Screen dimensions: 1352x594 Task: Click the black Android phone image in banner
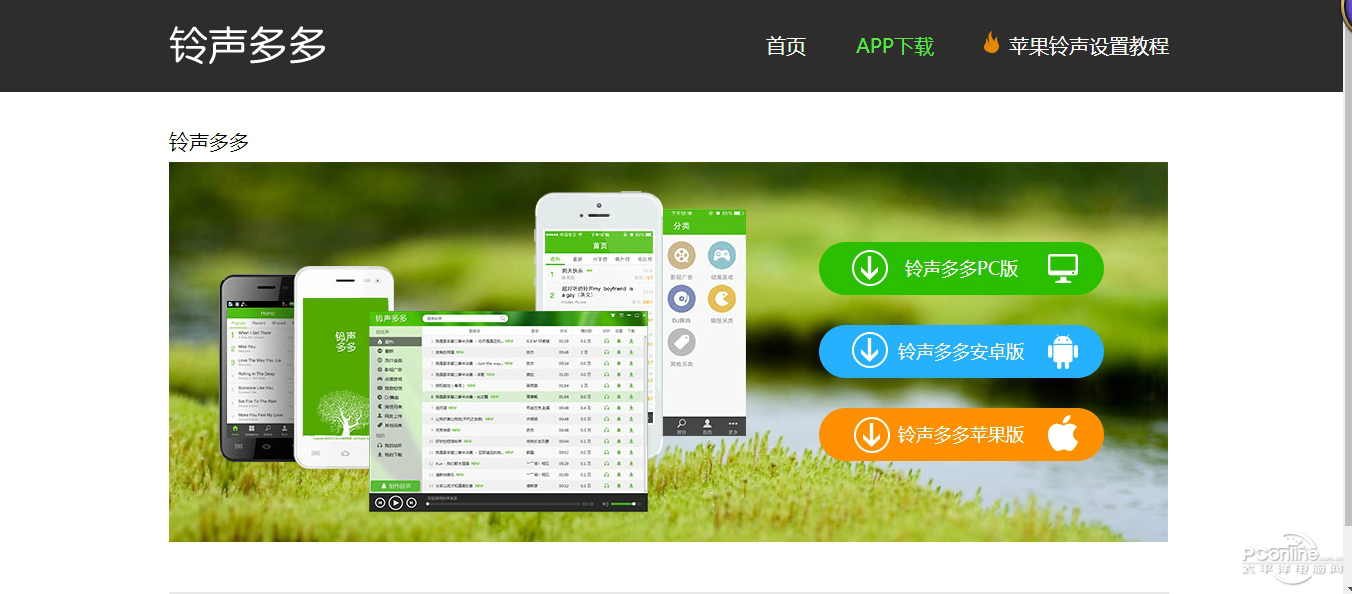[258, 368]
